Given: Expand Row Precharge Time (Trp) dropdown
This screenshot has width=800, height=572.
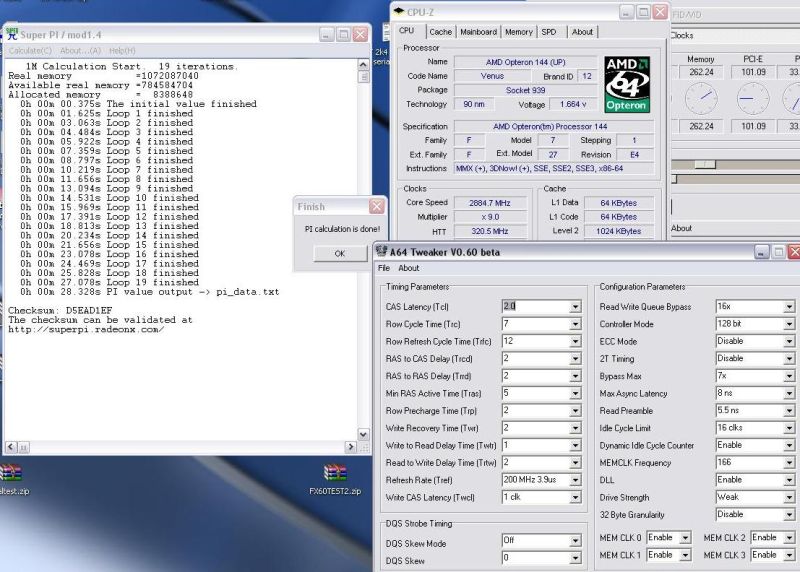Looking at the screenshot, I should pos(575,411).
